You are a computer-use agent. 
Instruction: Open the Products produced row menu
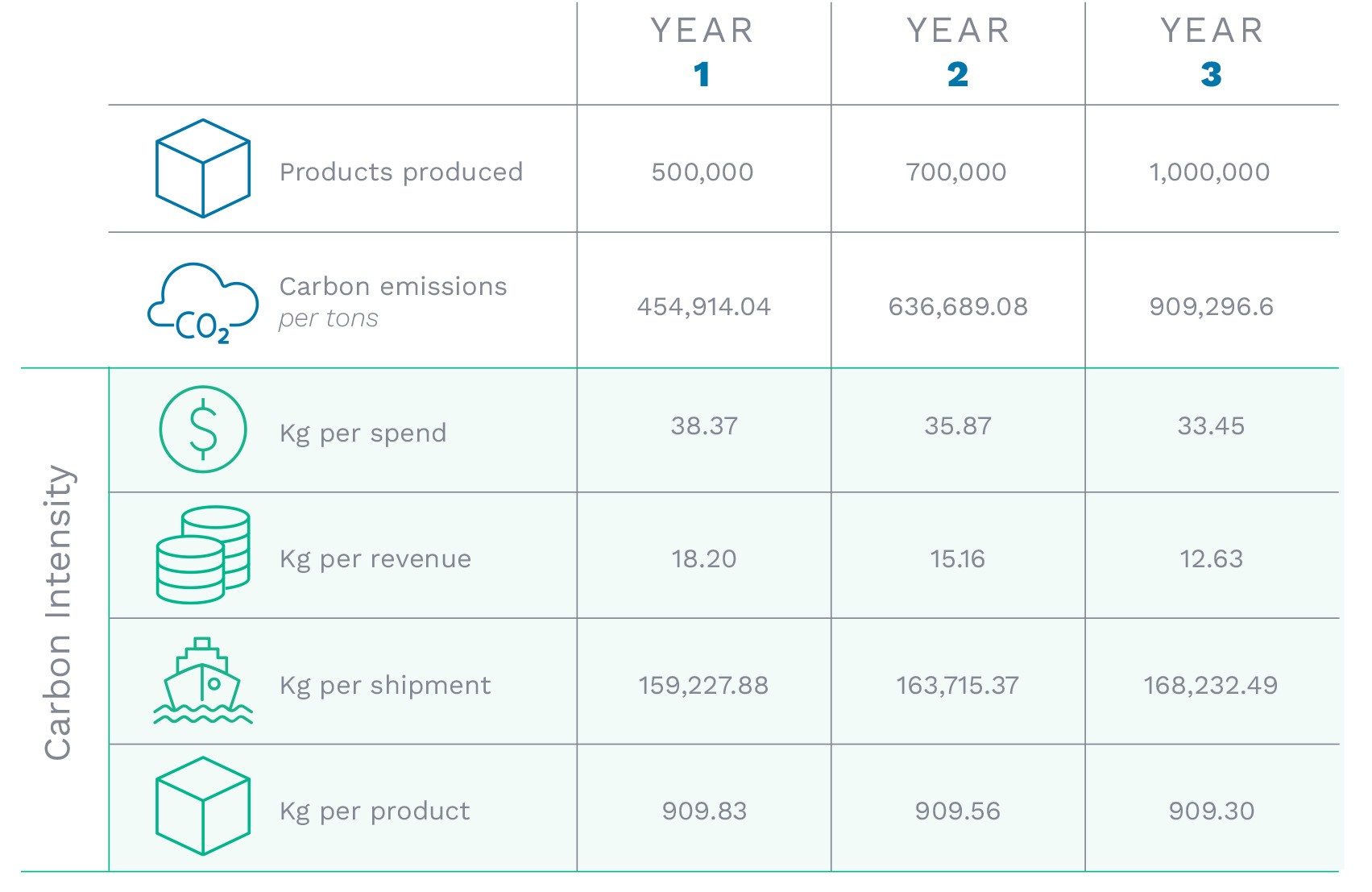(400, 171)
